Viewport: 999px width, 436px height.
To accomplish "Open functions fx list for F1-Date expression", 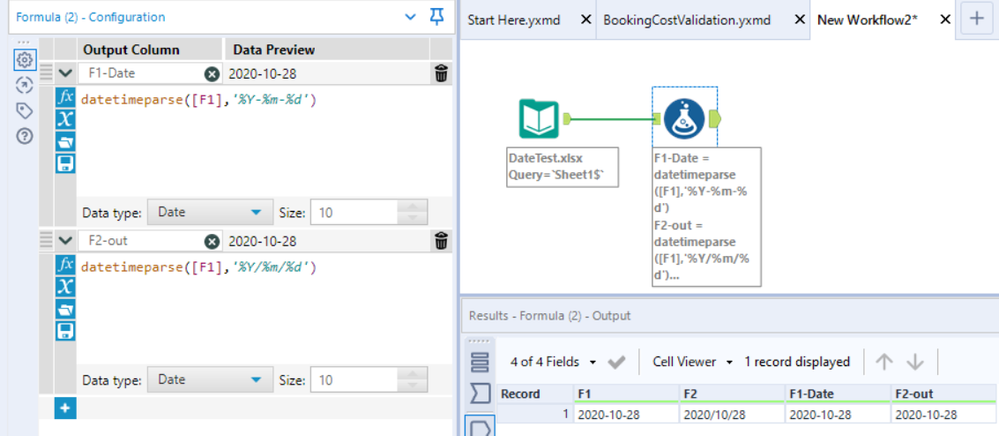I will (x=66, y=97).
